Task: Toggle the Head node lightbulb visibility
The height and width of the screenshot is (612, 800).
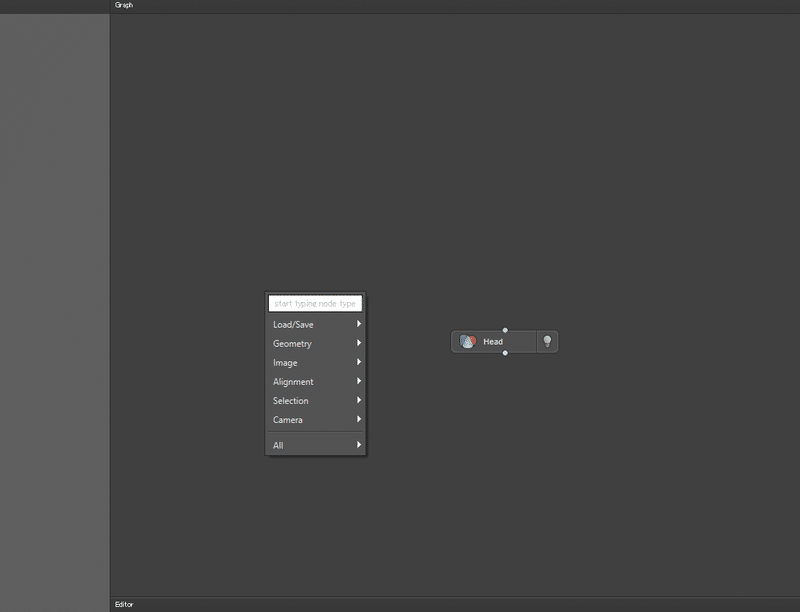Action: pyautogui.click(x=547, y=341)
